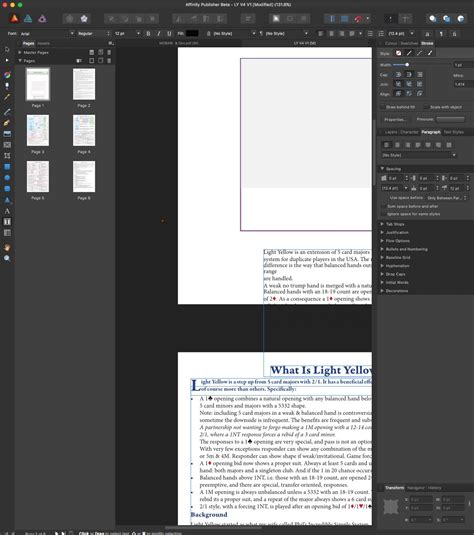The height and width of the screenshot is (535, 474).
Task: Select the square cap option in Stroke panel
Action: coord(420,74)
